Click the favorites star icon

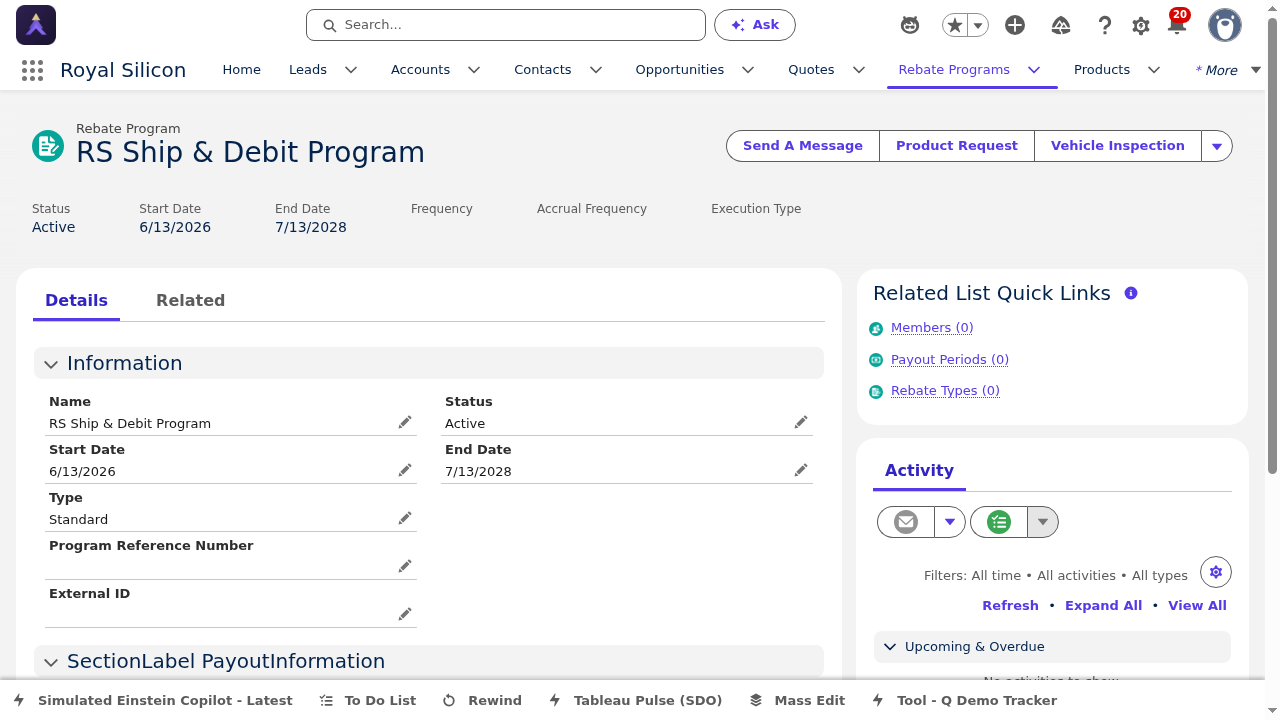pos(955,25)
